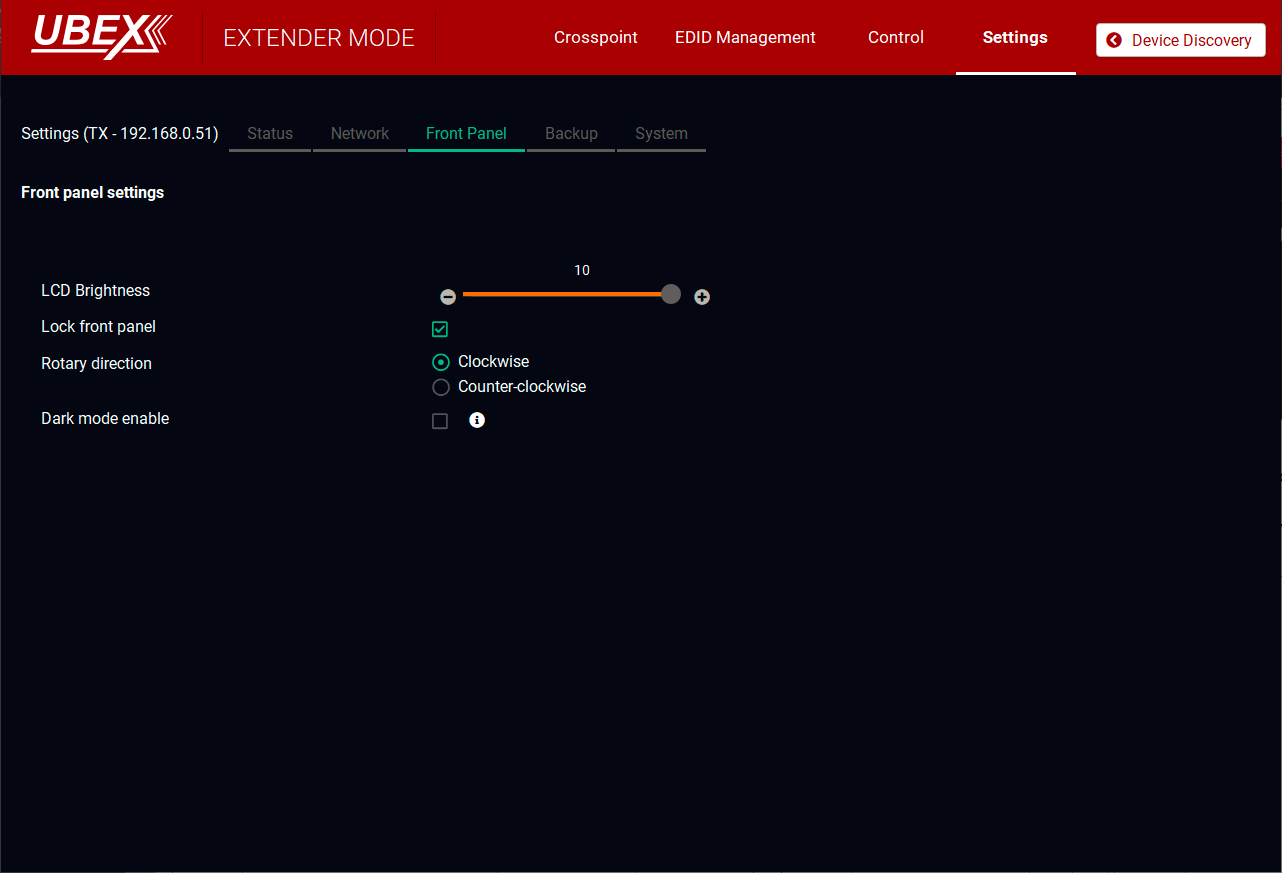Enable the Dark mode checkbox
Image resolution: width=1282 pixels, height=873 pixels.
coord(440,421)
